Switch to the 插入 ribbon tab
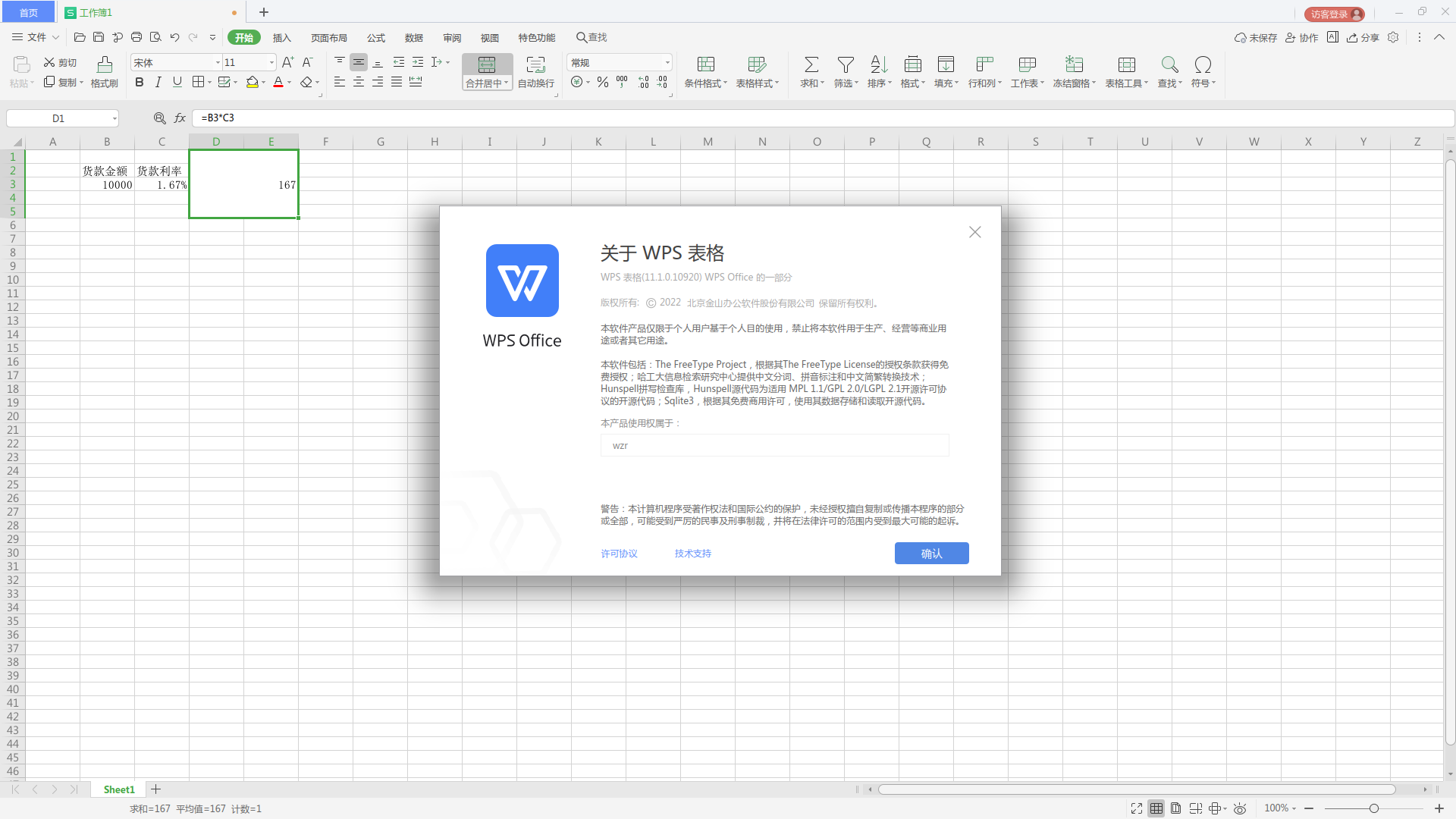This screenshot has height=819, width=1456. pyautogui.click(x=281, y=37)
